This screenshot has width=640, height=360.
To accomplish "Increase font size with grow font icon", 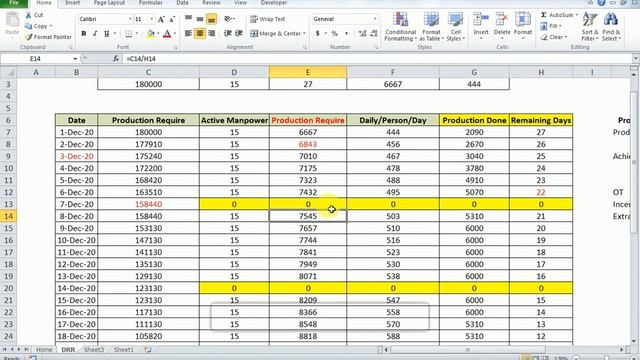I will (x=161, y=19).
